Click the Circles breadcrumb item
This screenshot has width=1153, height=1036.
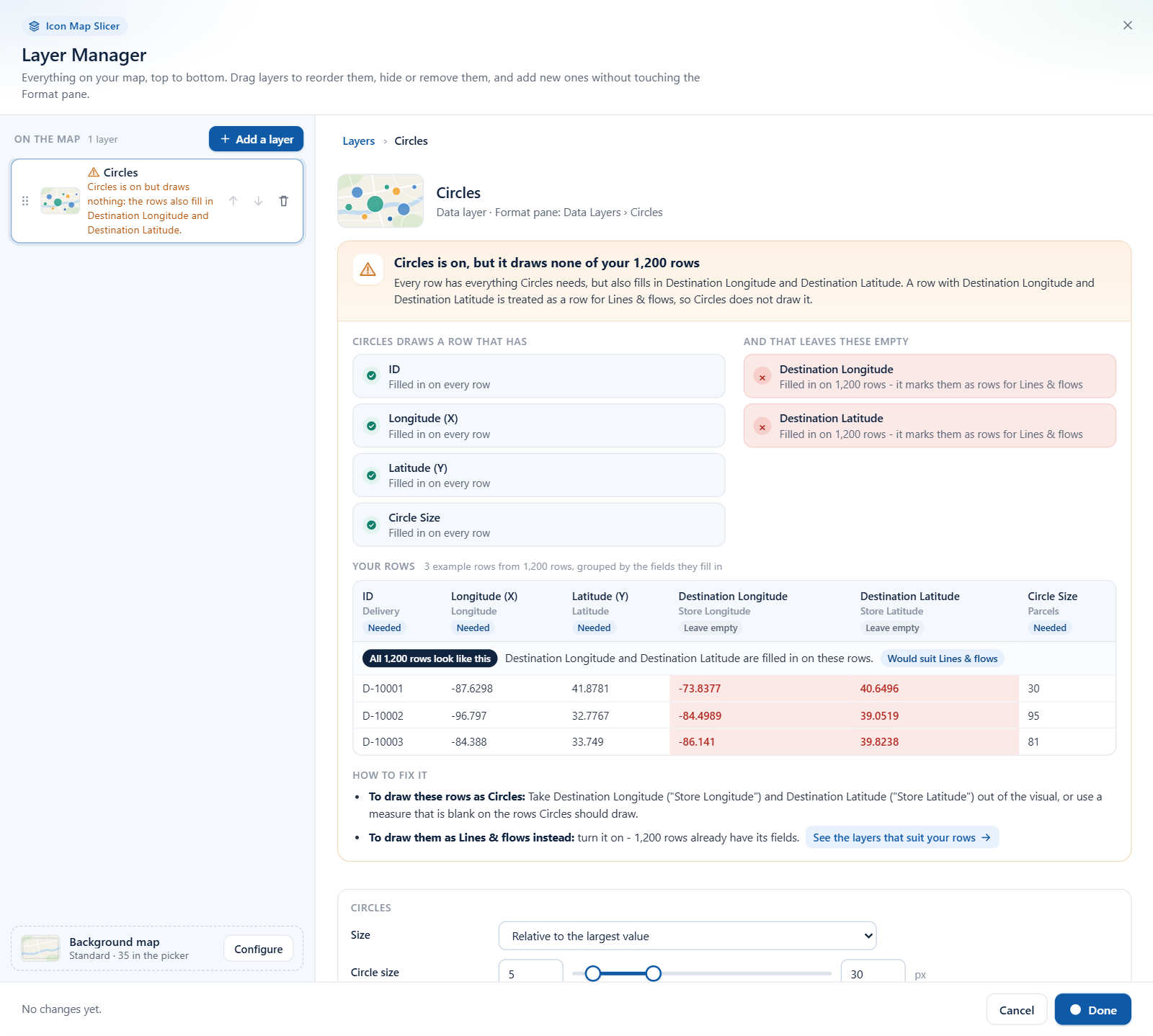click(411, 141)
